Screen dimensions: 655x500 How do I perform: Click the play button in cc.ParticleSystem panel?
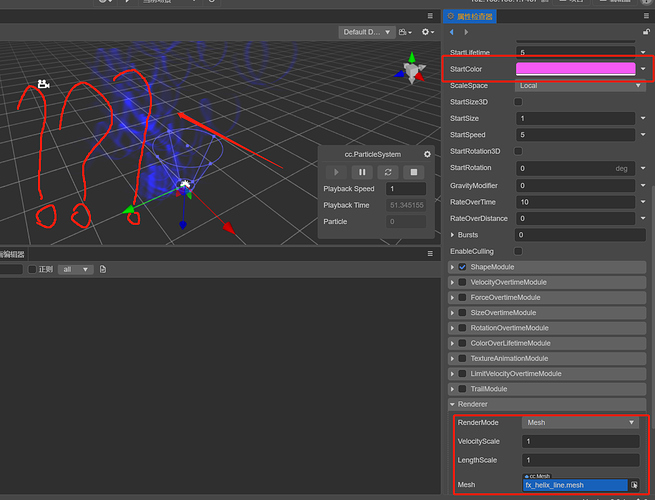coord(335,172)
